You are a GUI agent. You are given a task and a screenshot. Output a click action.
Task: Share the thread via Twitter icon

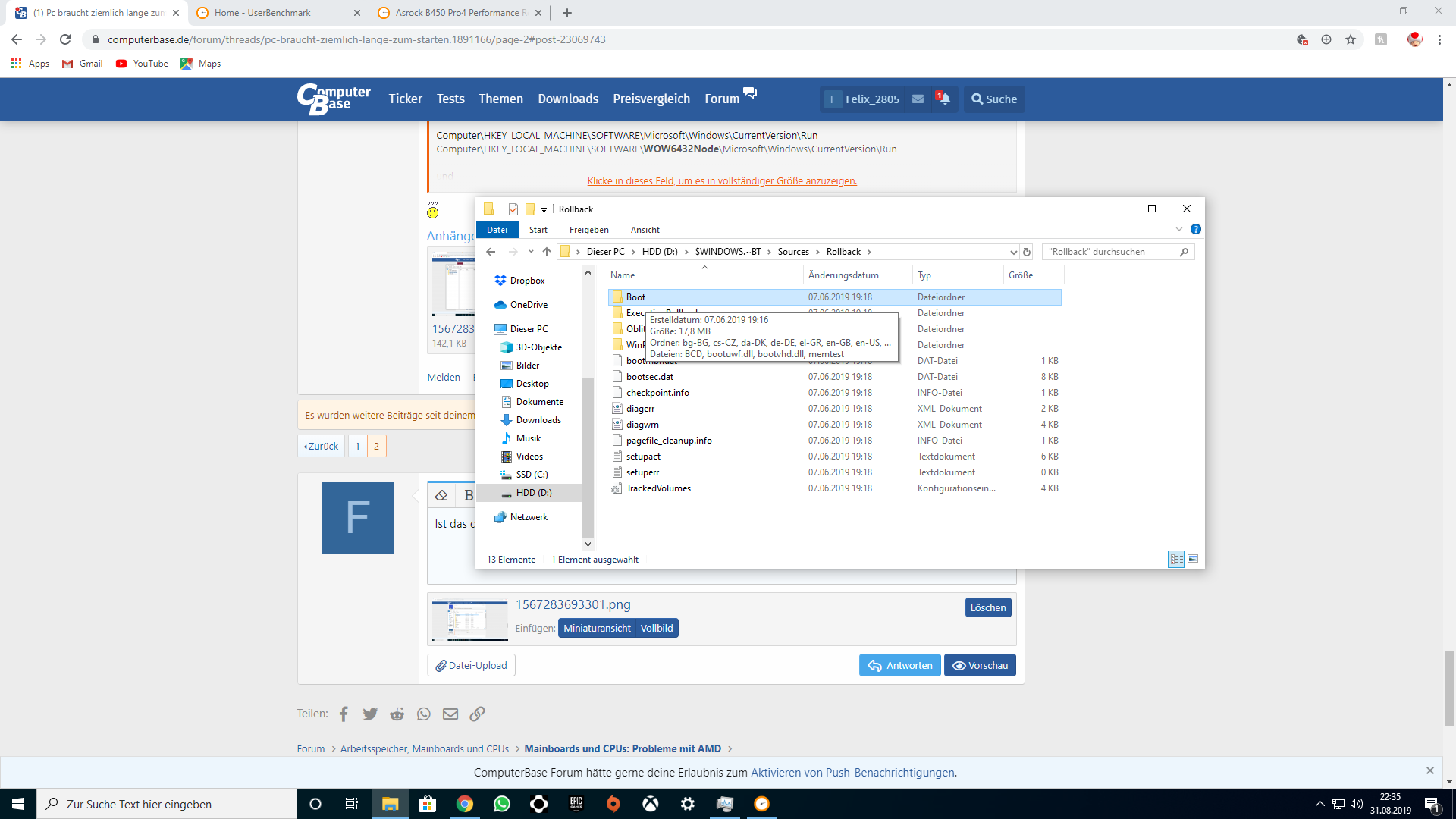click(370, 714)
